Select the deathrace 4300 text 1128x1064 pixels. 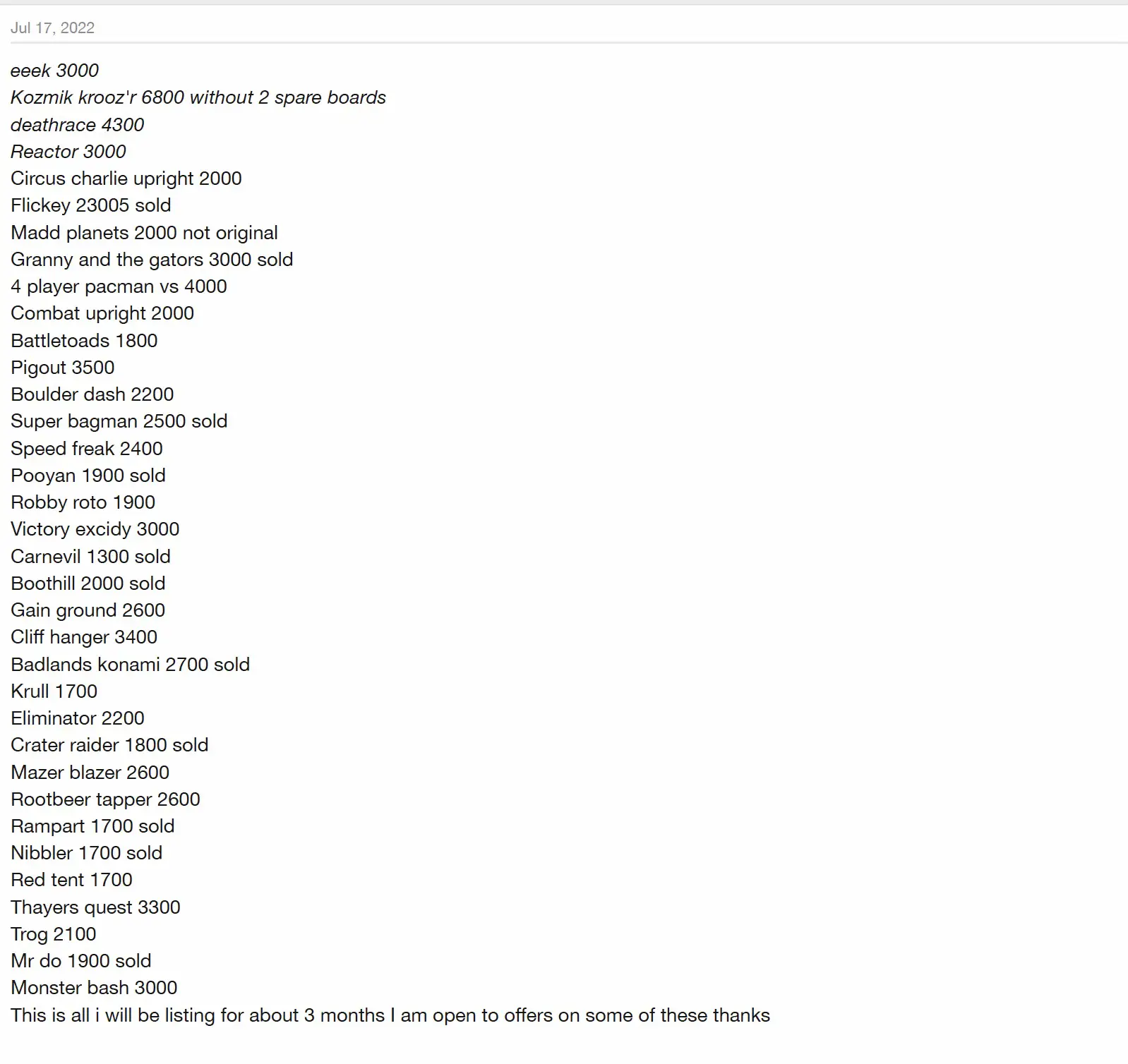77,125
